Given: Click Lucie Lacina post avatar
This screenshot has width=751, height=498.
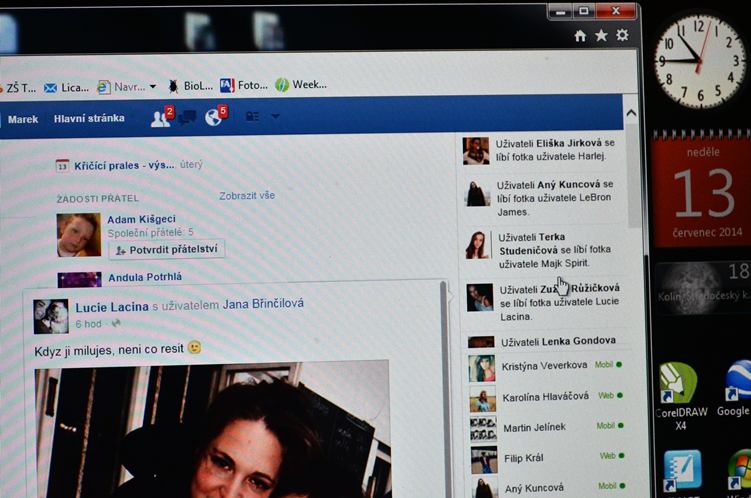Looking at the screenshot, I should pos(51,317).
